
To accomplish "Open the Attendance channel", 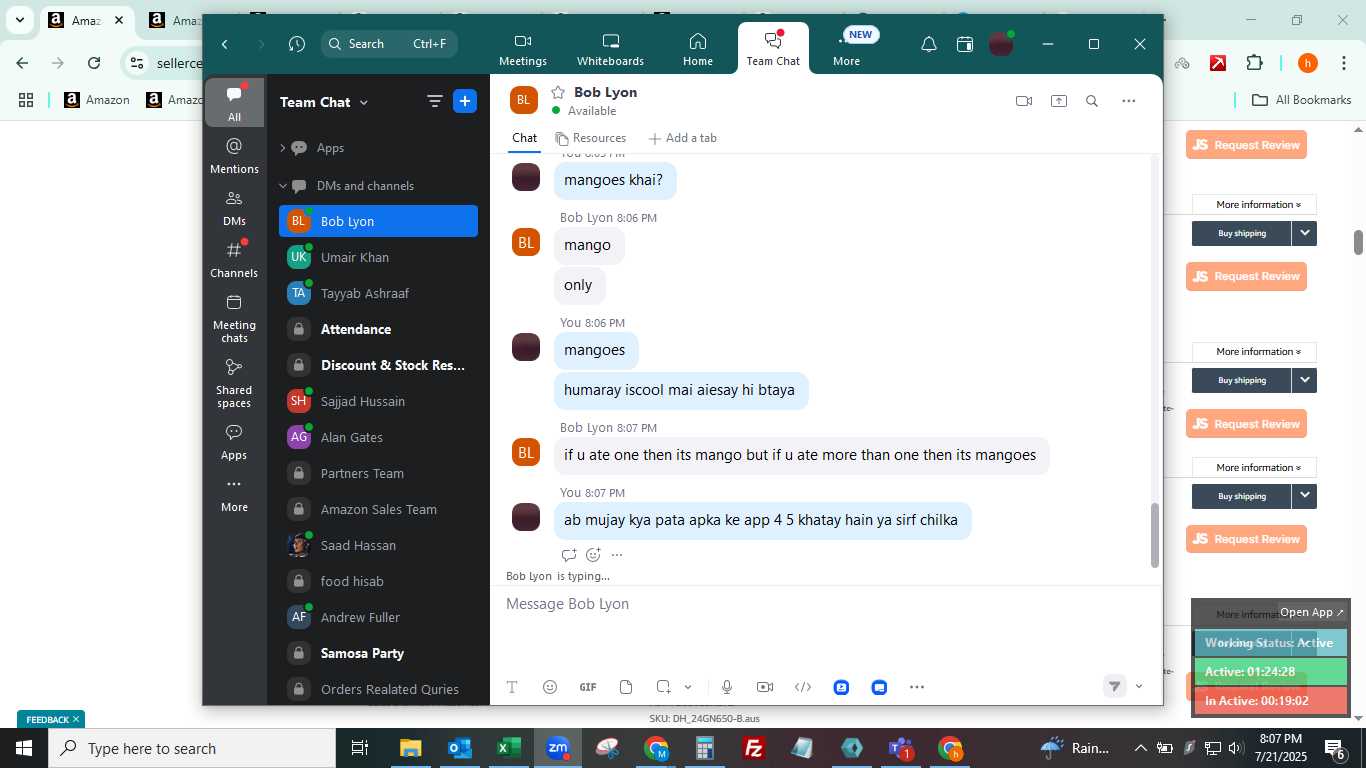I will (378, 329).
